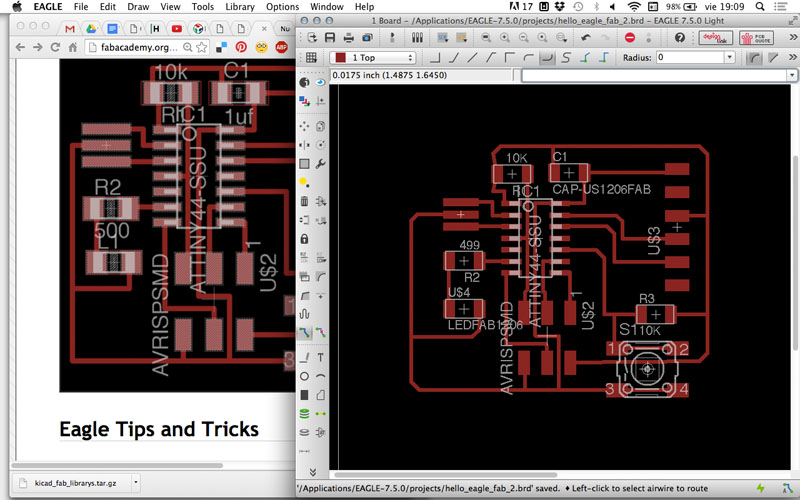Select the Move tool

(x=304, y=126)
